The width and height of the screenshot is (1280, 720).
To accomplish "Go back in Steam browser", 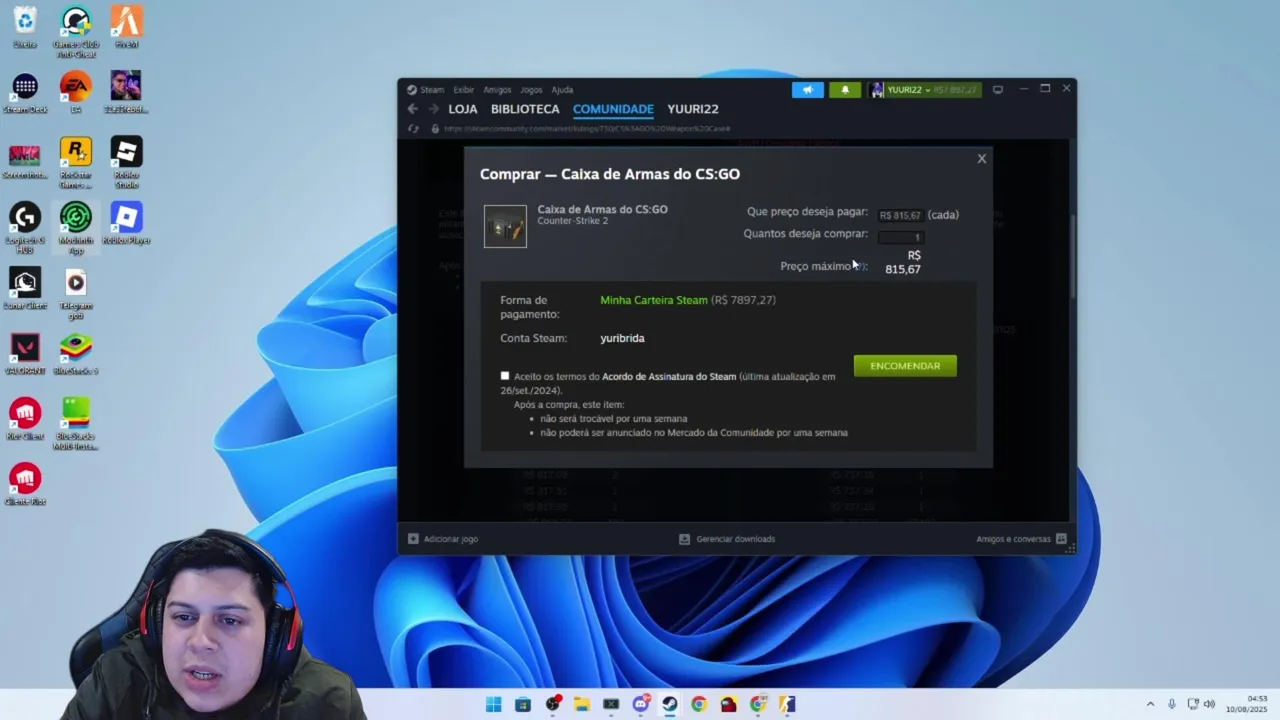I will coord(412,109).
